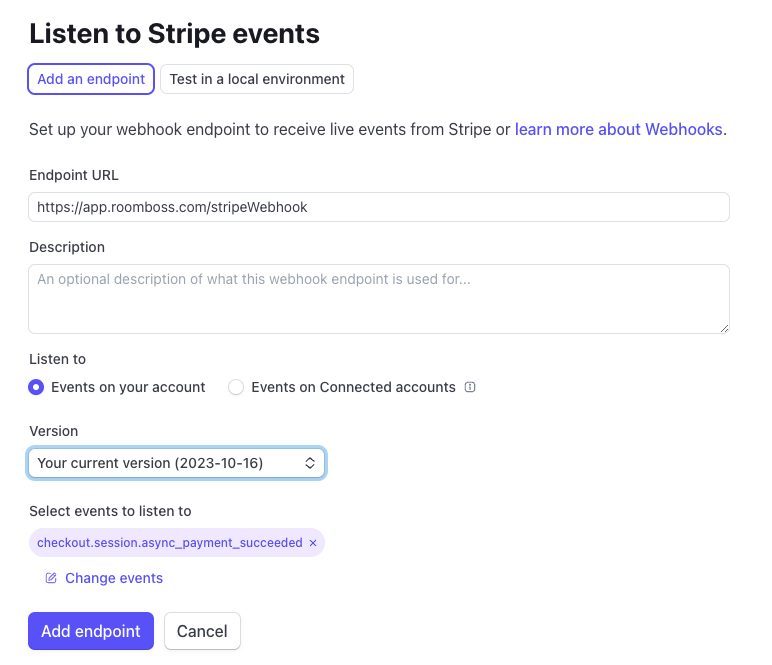Click the Cancel button

[x=202, y=631]
